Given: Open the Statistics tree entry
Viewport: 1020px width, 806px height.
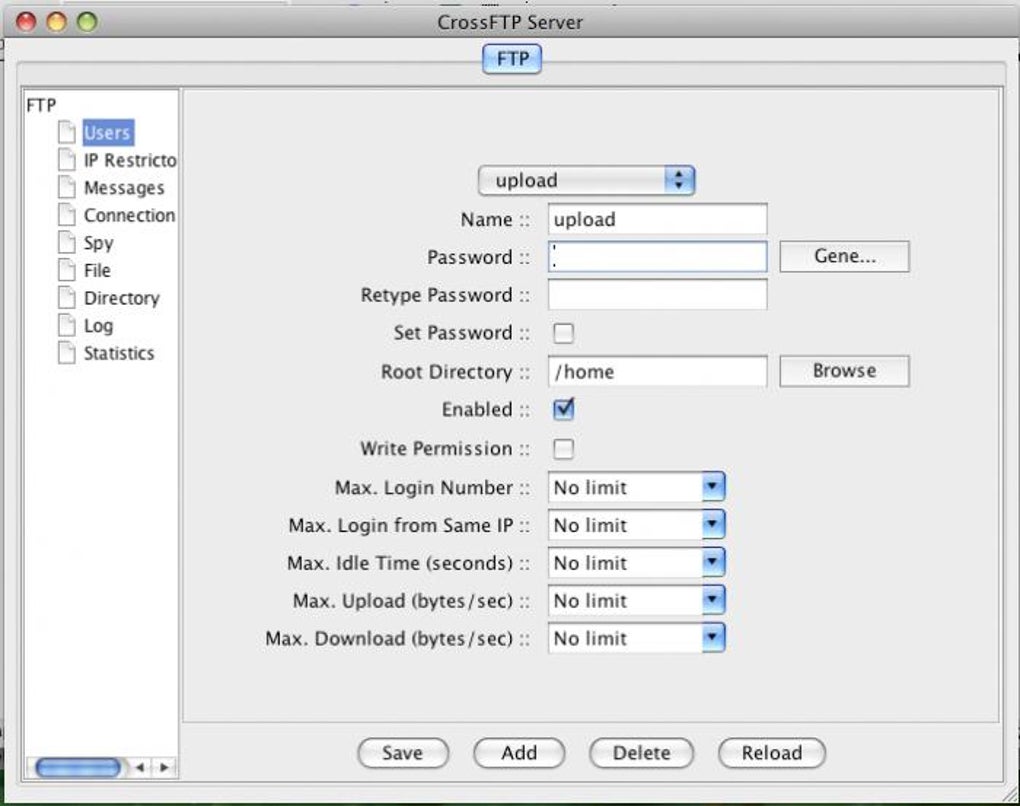Looking at the screenshot, I should tap(119, 353).
